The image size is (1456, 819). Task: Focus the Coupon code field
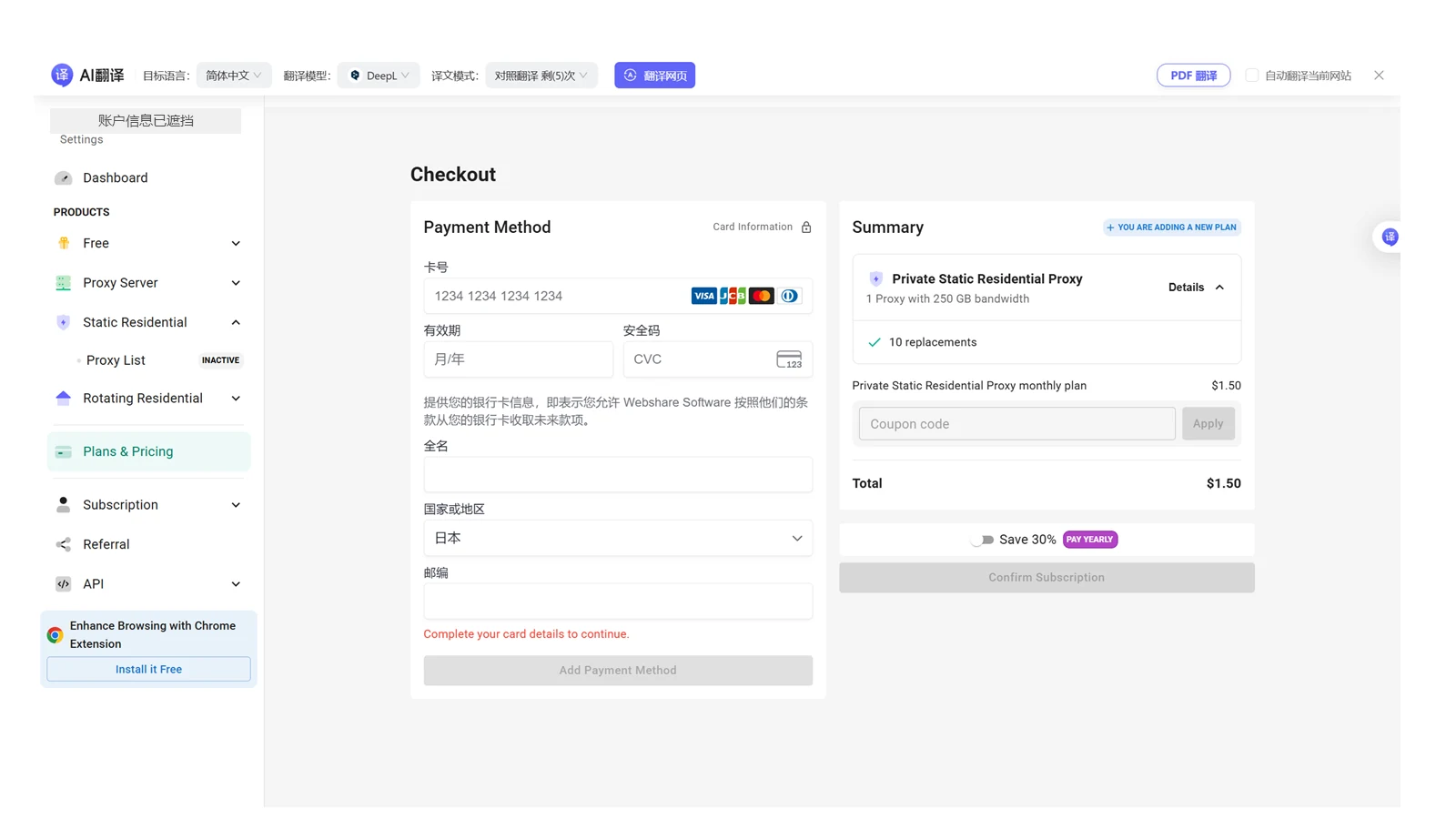coord(1016,424)
